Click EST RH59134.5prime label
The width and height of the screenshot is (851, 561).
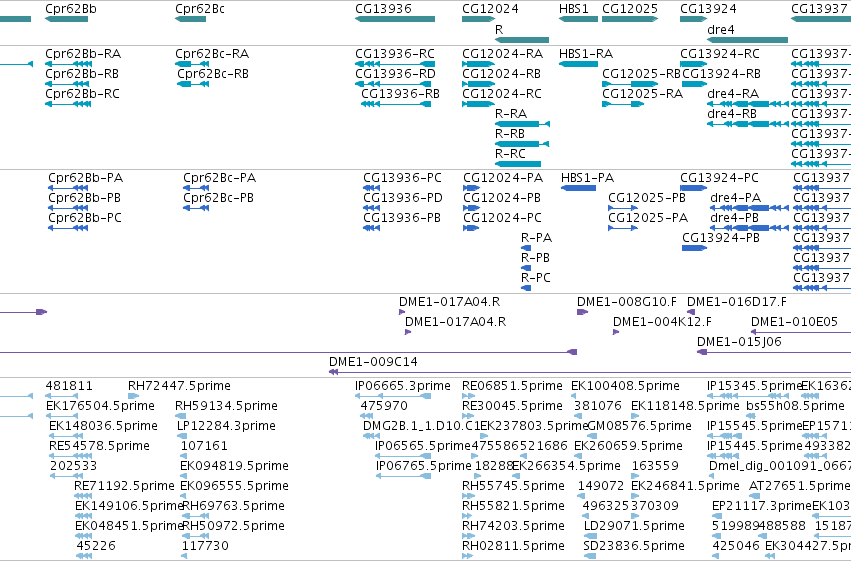pyautogui.click(x=226, y=406)
